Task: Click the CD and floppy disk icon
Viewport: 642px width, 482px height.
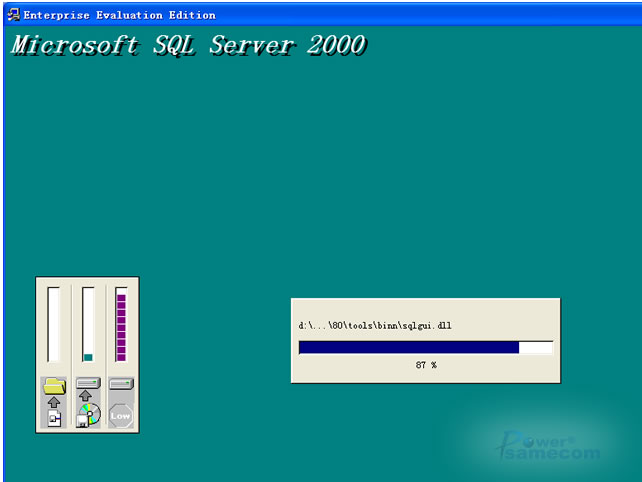Action: tap(88, 415)
